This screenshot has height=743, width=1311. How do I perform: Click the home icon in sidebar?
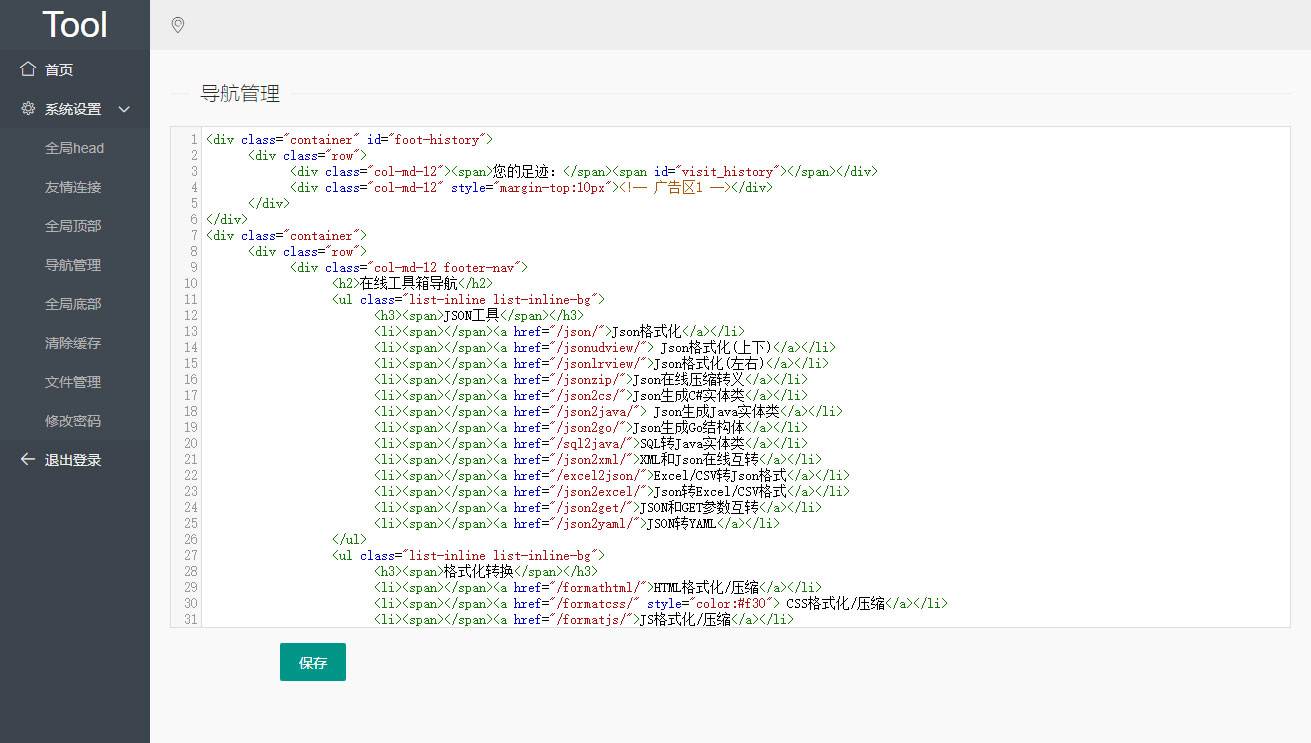point(28,69)
